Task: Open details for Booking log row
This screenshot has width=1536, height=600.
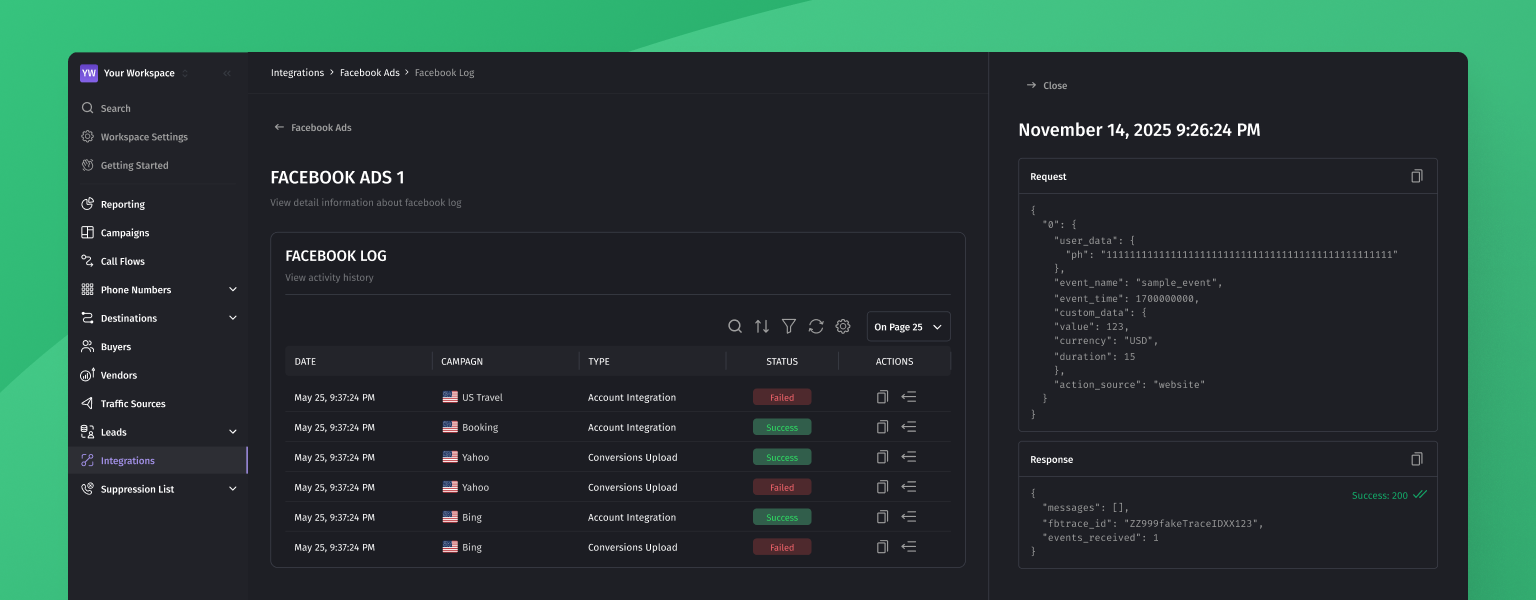Action: pos(909,427)
